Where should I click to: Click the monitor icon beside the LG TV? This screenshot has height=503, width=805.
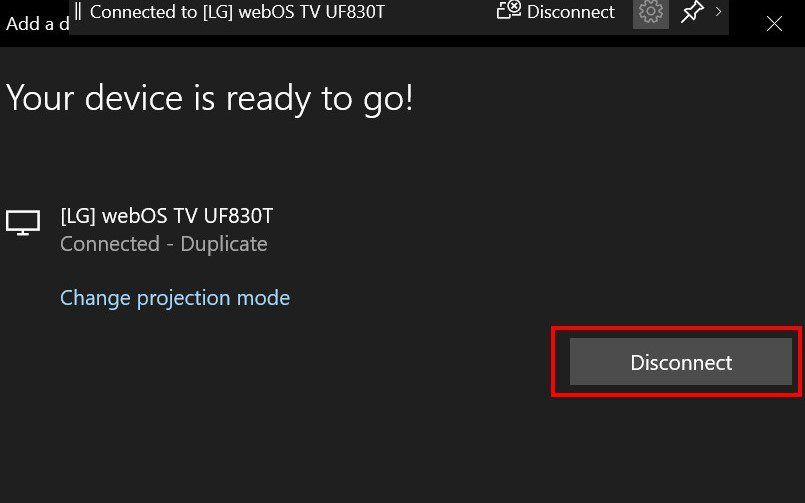click(23, 222)
